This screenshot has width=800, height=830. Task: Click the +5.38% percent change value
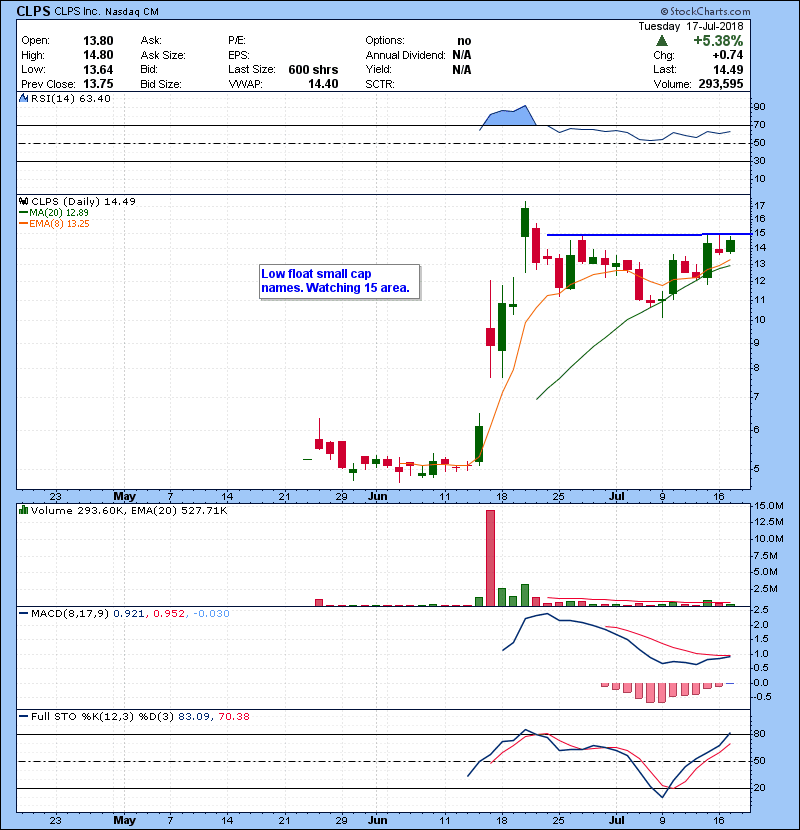[x=718, y=41]
